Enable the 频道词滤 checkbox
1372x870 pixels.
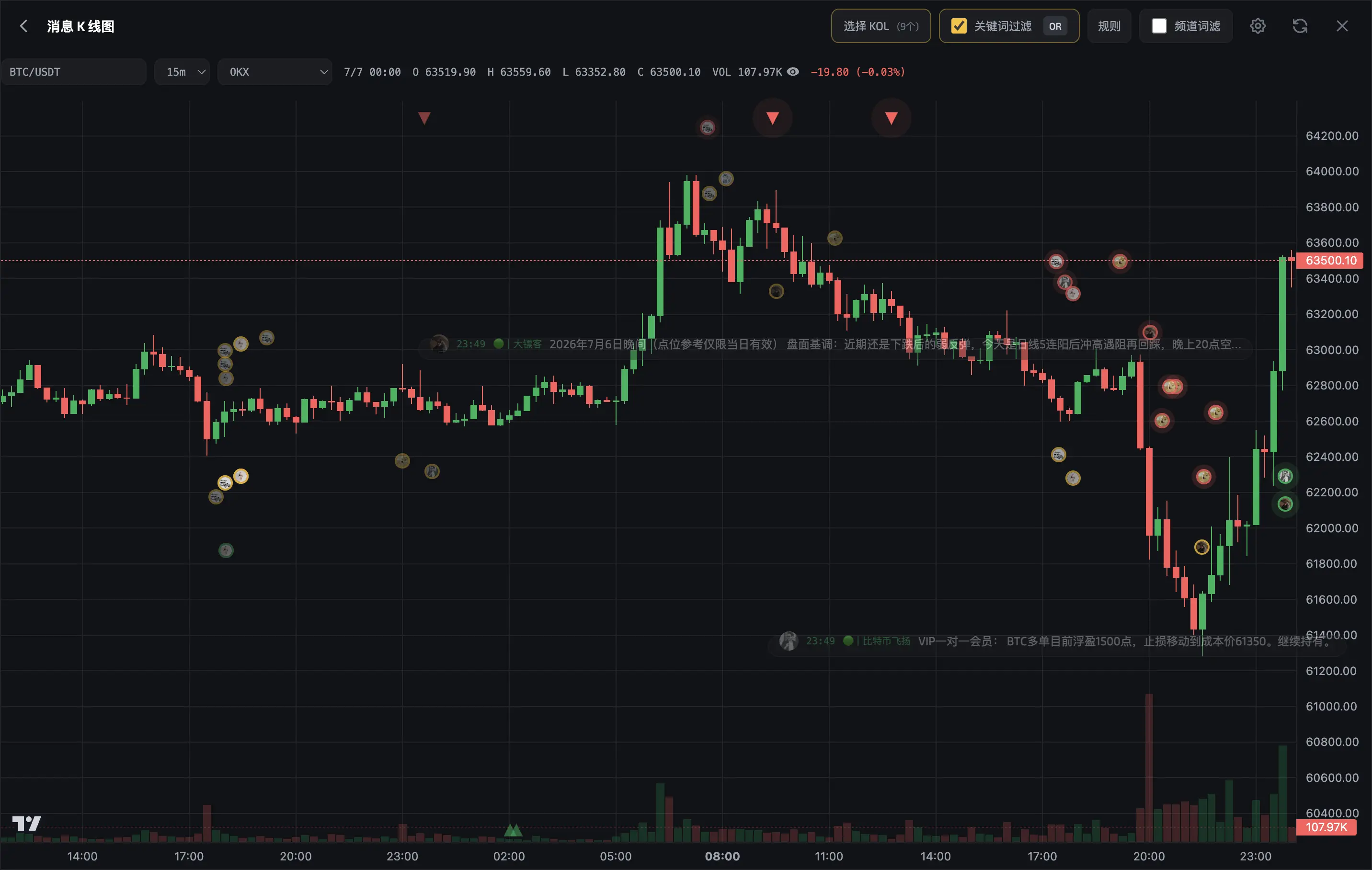click(x=1159, y=26)
